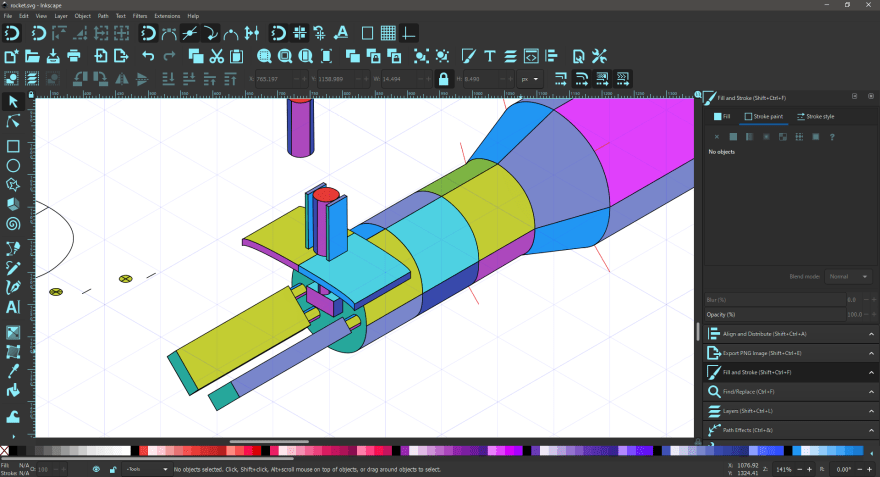Select the Selector arrow tool

(x=13, y=102)
